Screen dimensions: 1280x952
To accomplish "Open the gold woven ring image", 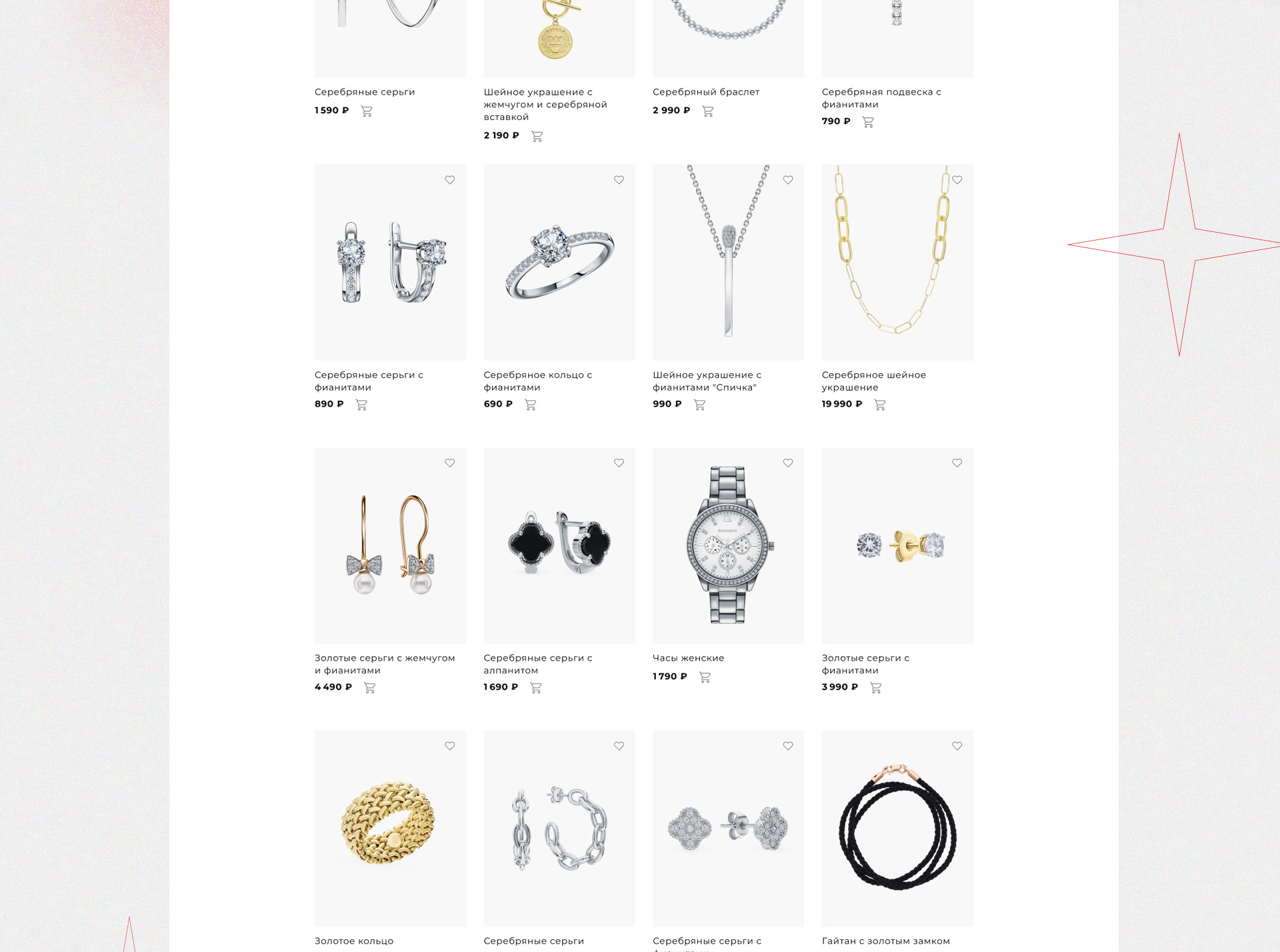I will click(x=390, y=829).
